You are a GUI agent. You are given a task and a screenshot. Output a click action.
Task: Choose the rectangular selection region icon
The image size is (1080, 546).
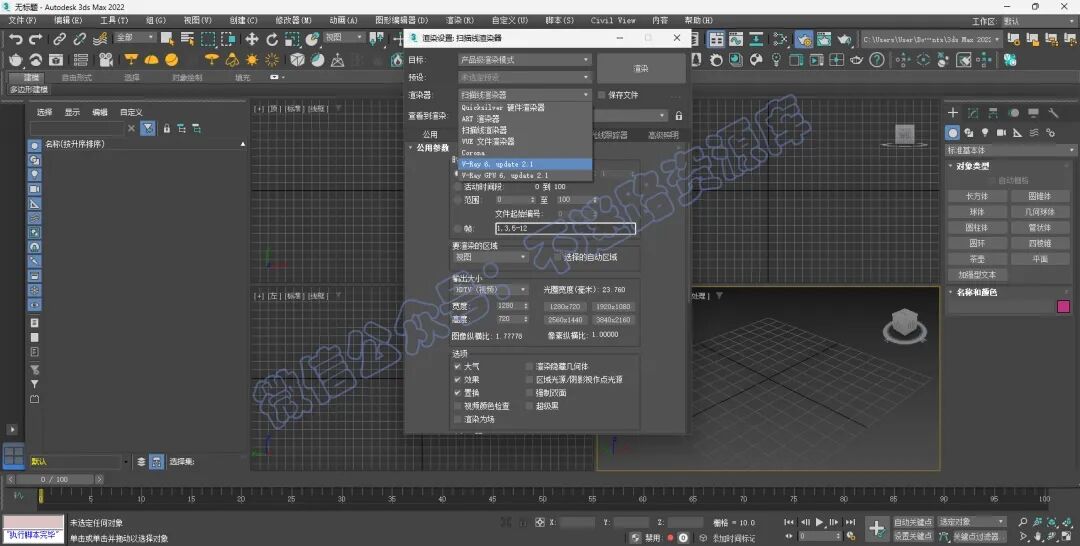[x=208, y=39]
